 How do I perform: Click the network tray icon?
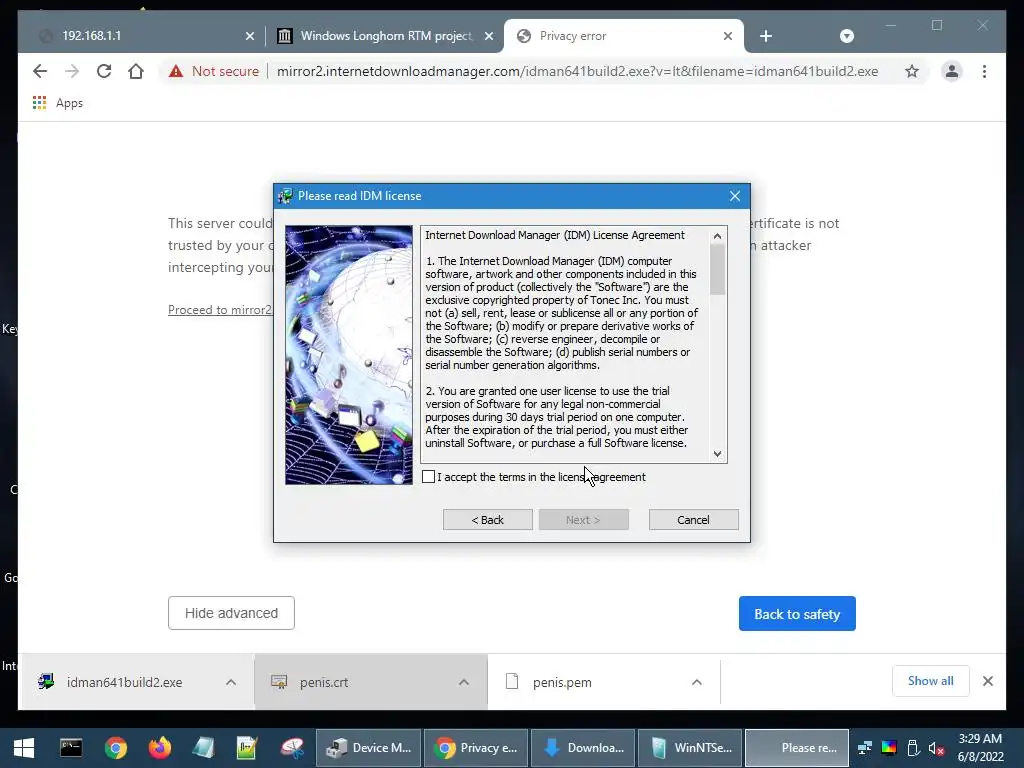click(x=865, y=748)
